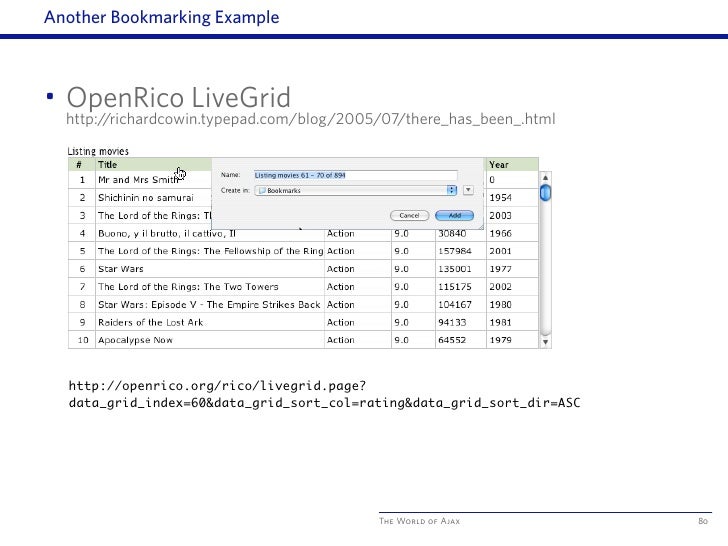Click the 'The World of Ajax' footer text
728x546 pixels.
pyautogui.click(x=419, y=521)
